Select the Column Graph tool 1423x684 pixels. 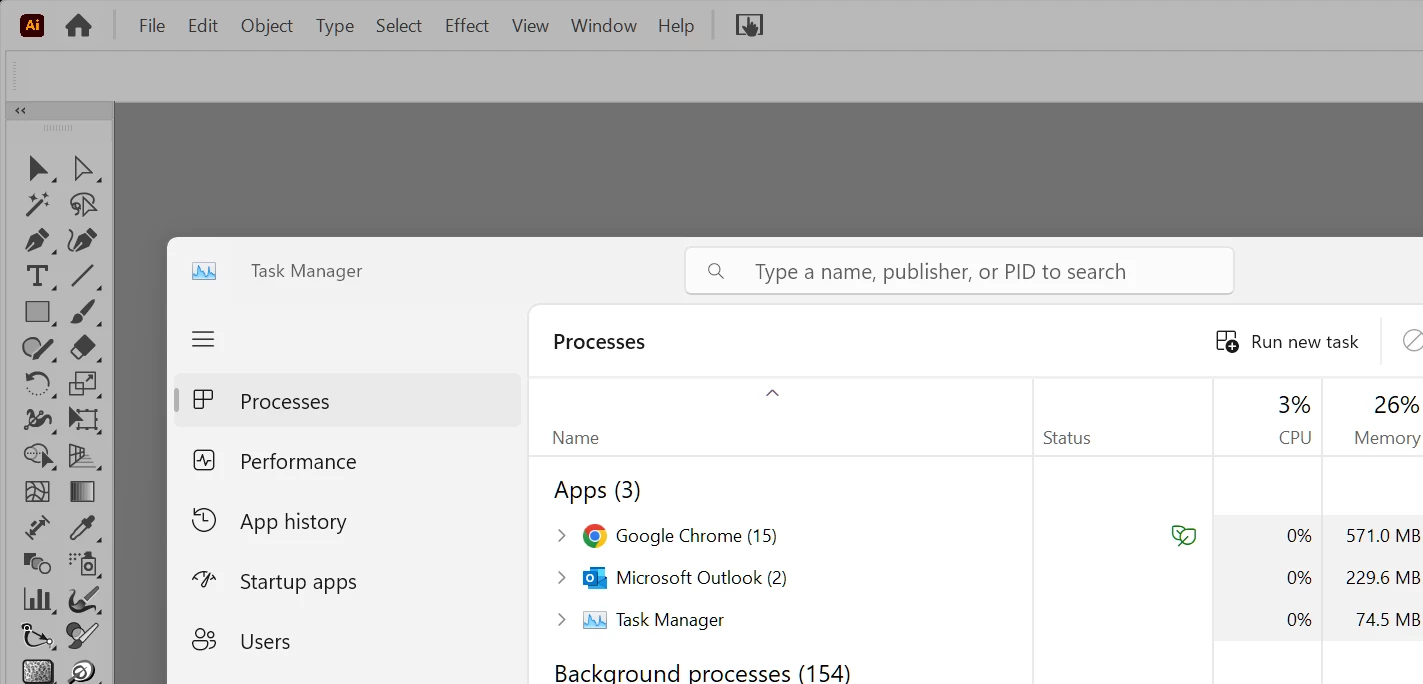coord(38,599)
